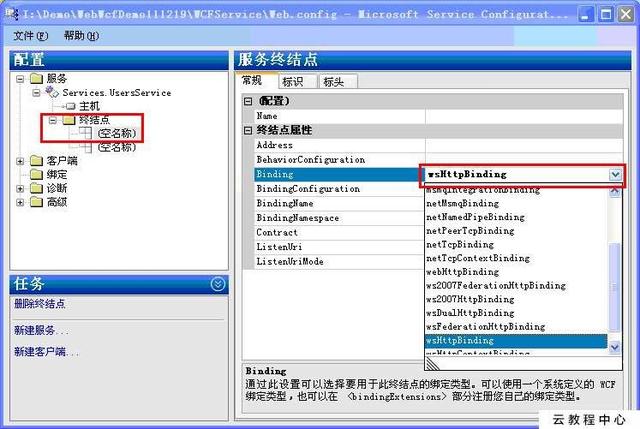The height and width of the screenshot is (429, 640).
Task: Click the 绑定 folder icon
Action: point(37,175)
